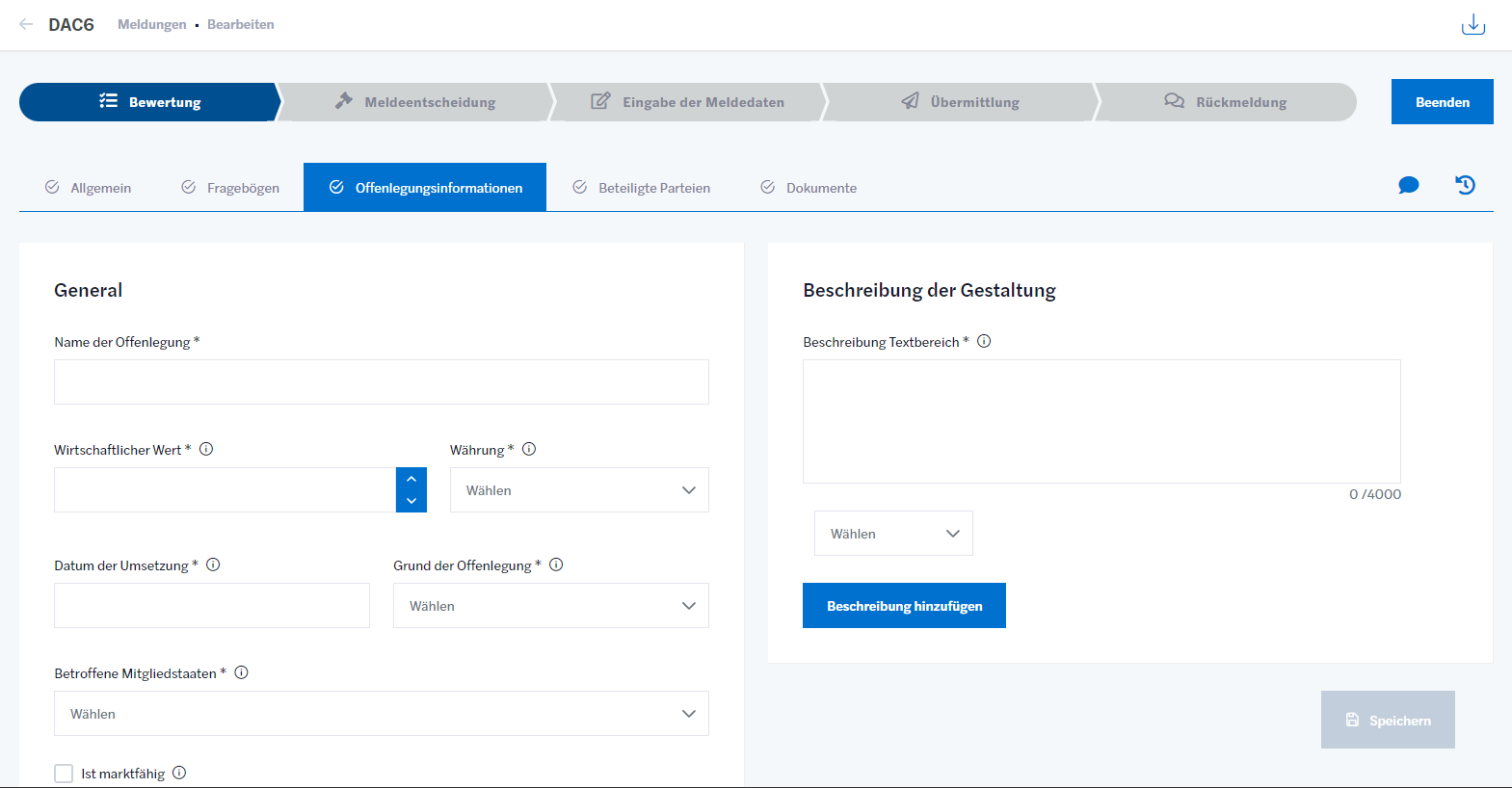Increase Wirtschaftlicher Wert with up arrow
The image size is (1512, 788).
point(411,479)
